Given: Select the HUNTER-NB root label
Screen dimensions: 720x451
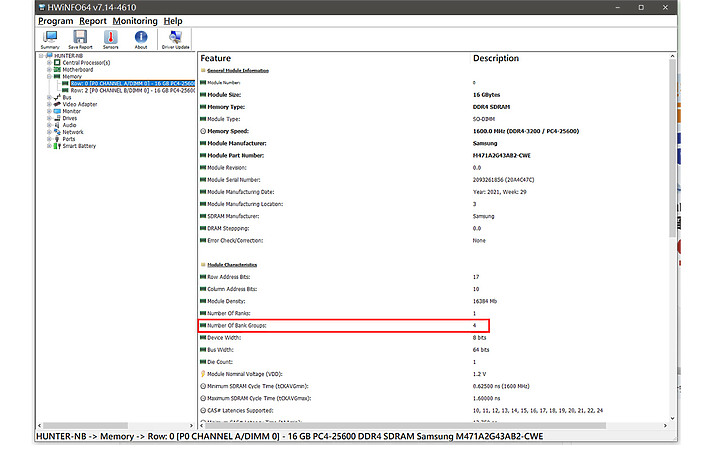Looking at the screenshot, I should coord(68,56).
